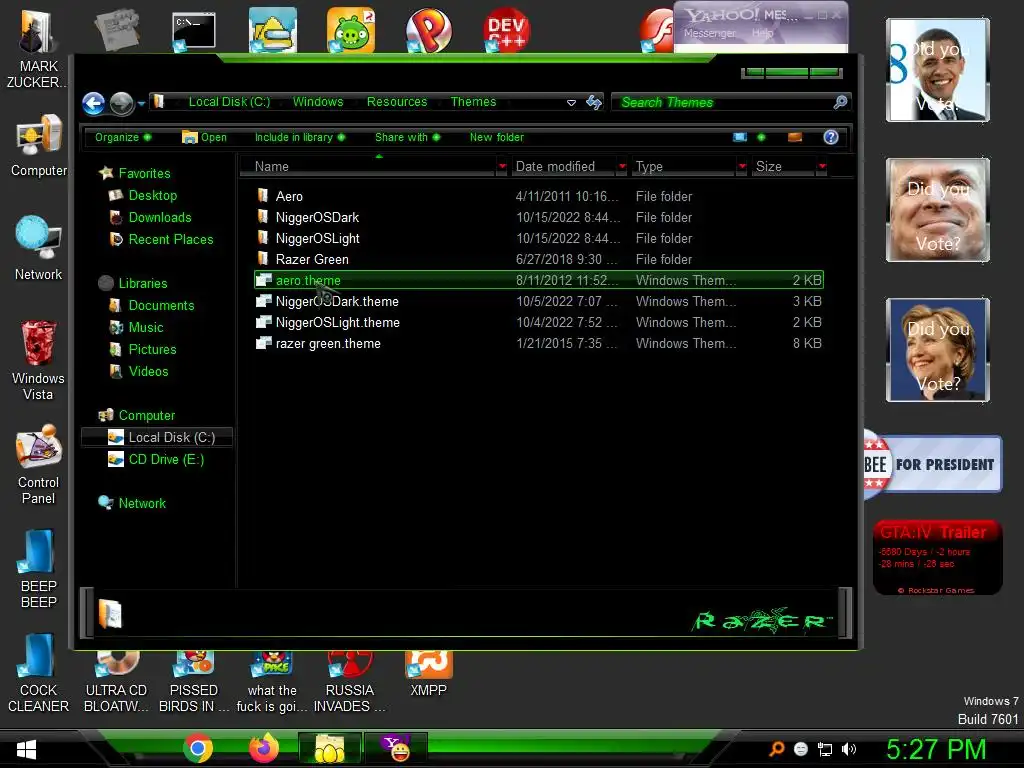The width and height of the screenshot is (1024, 768).
Task: Open the Share with dropdown
Action: [408, 137]
